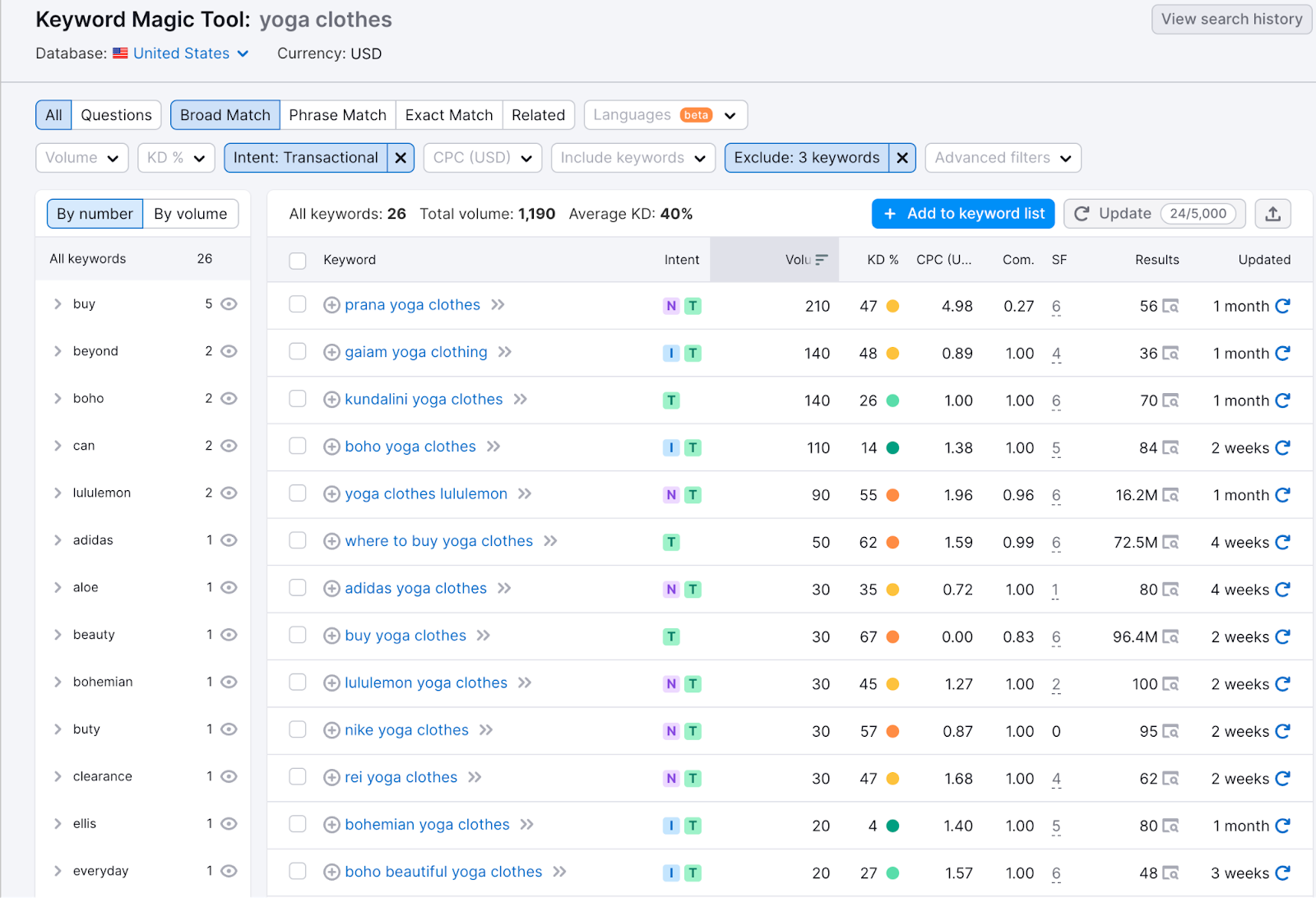The width and height of the screenshot is (1316, 898).
Task: Check the yoga clothes lululemon checkbox
Action: click(x=298, y=494)
